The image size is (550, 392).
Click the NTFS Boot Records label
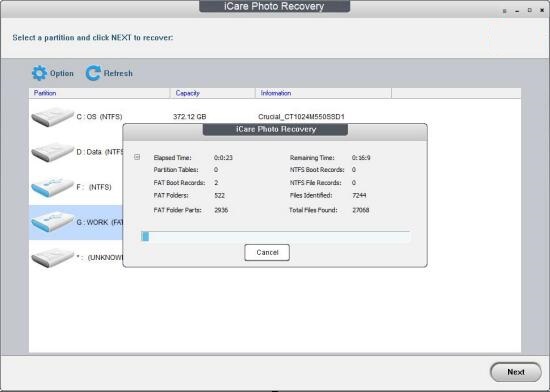point(317,170)
